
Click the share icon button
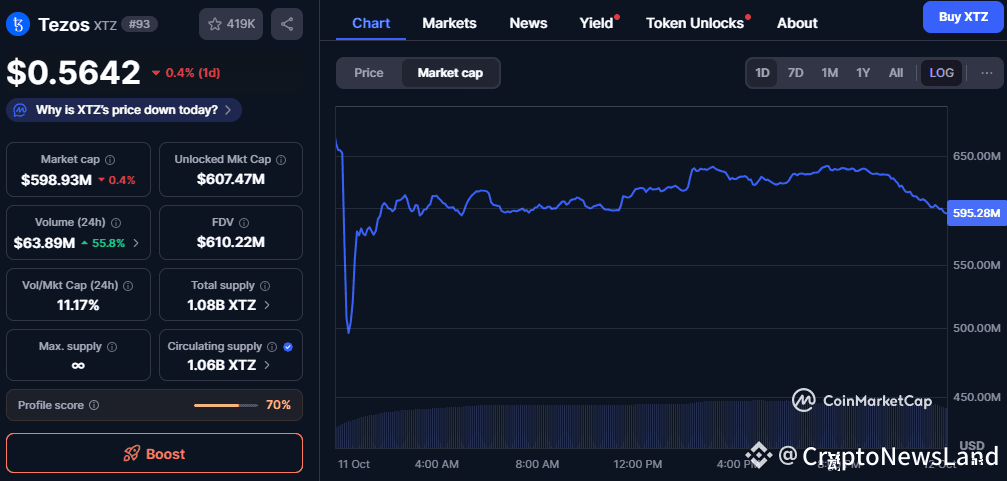287,24
